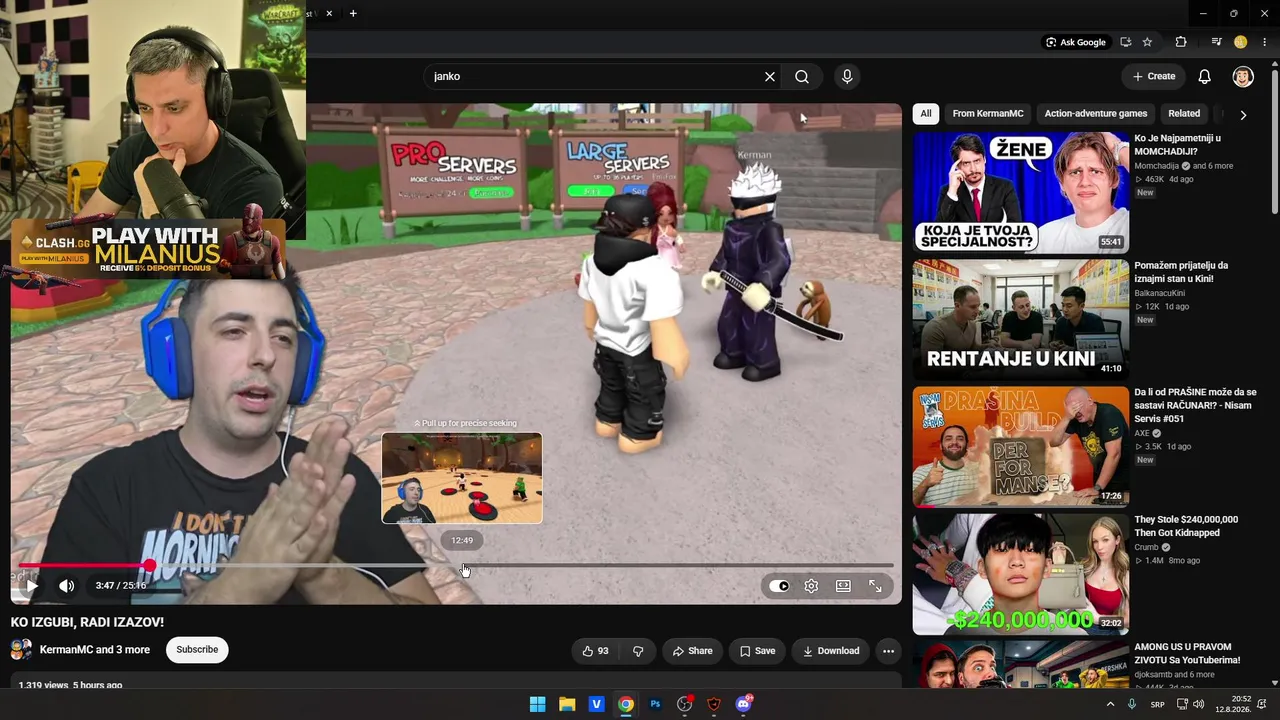Click Ask Google in the address bar
Image resolution: width=1280 pixels, height=720 pixels.
tap(1076, 42)
